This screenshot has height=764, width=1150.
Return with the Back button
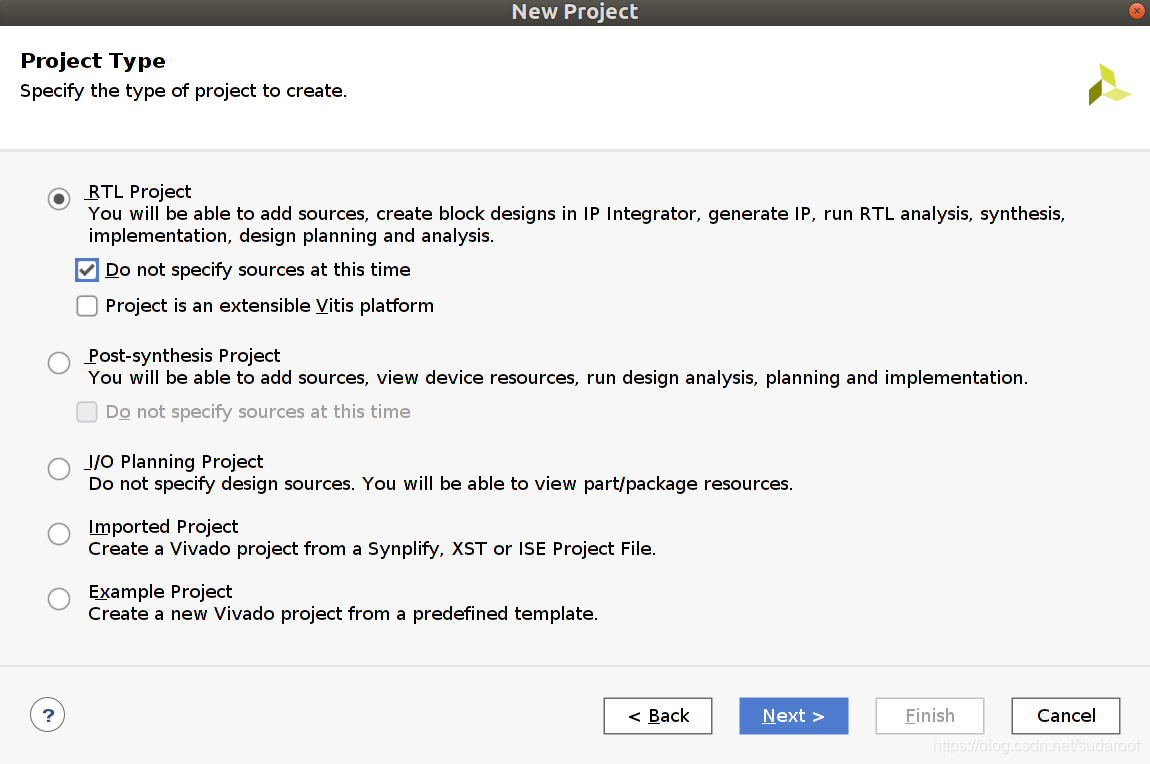click(658, 716)
